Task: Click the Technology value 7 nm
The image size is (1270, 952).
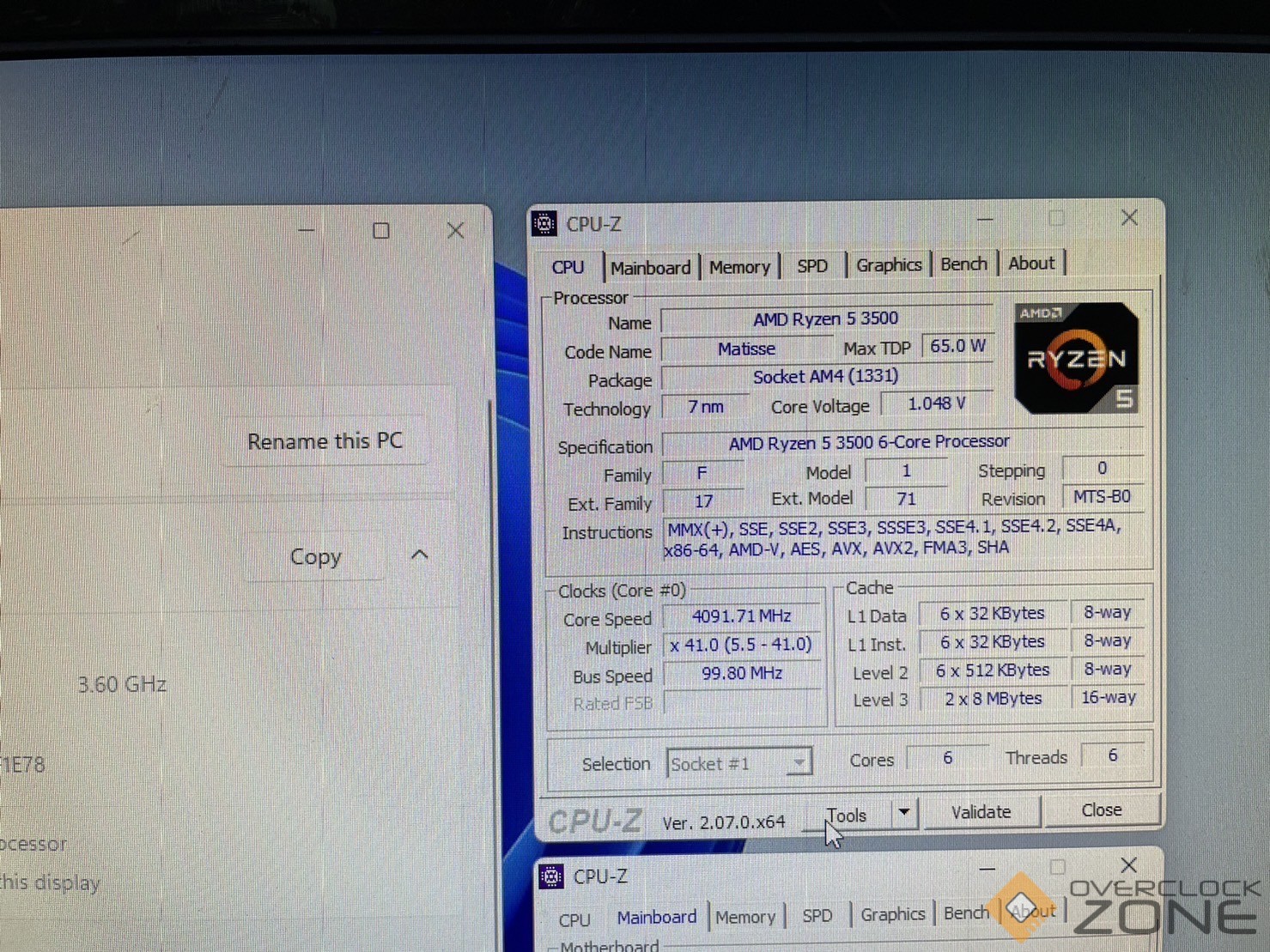Action: point(705,407)
